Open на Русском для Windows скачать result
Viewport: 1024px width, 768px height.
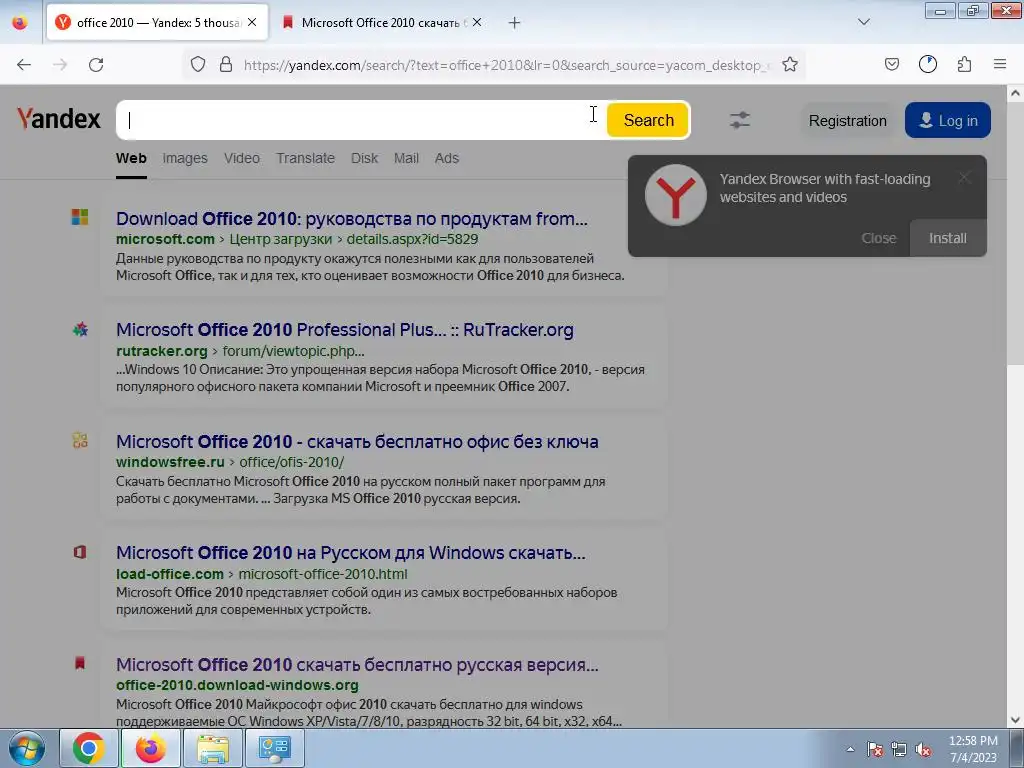(x=351, y=552)
